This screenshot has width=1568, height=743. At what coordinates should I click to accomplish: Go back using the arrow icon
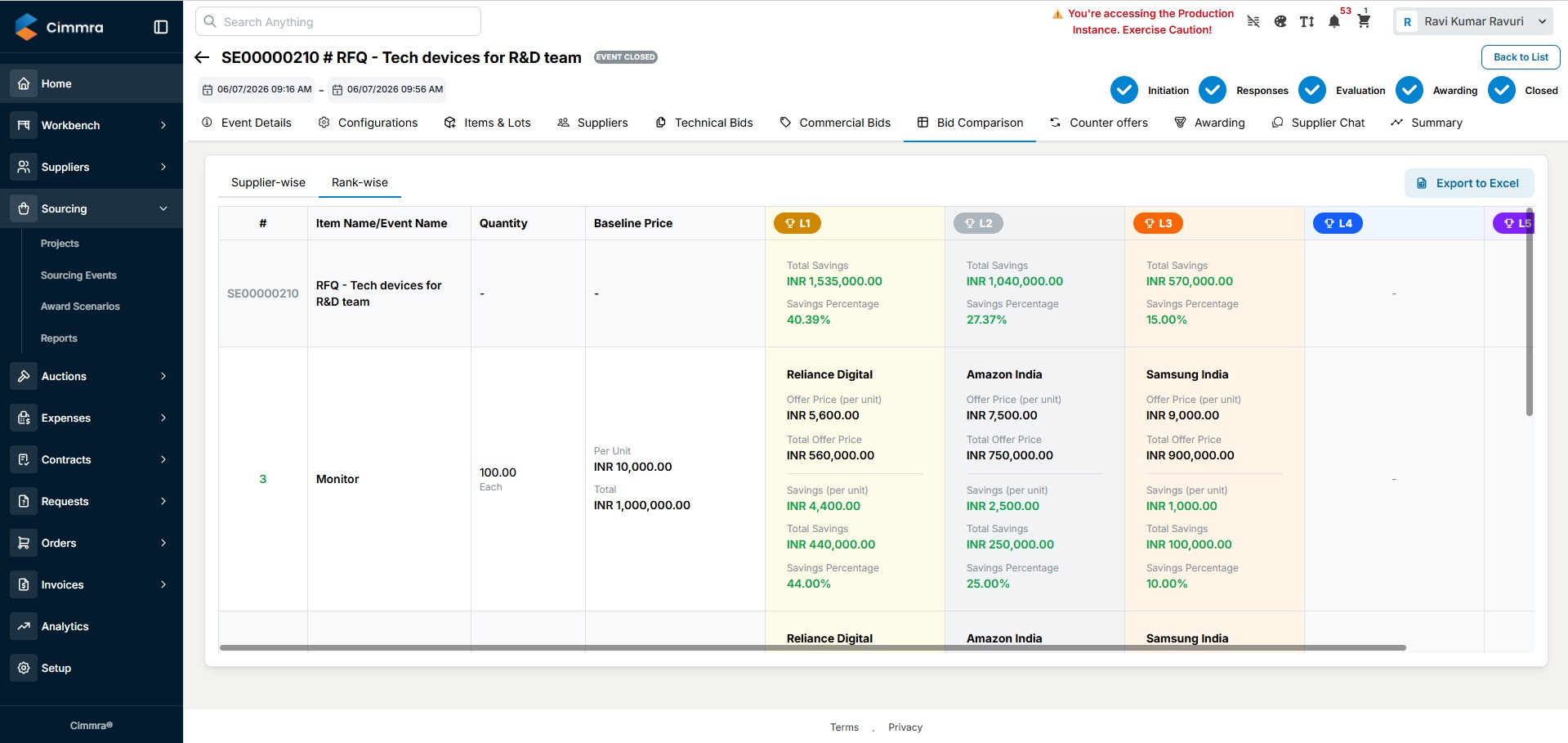click(x=202, y=57)
